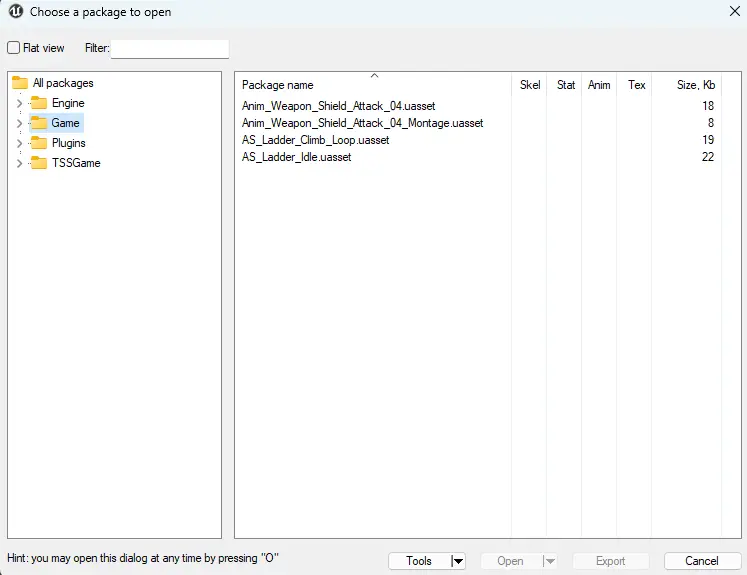Select Anim_Weapon_Shield_Attack_04.uasset
The image size is (747, 575).
click(338, 106)
